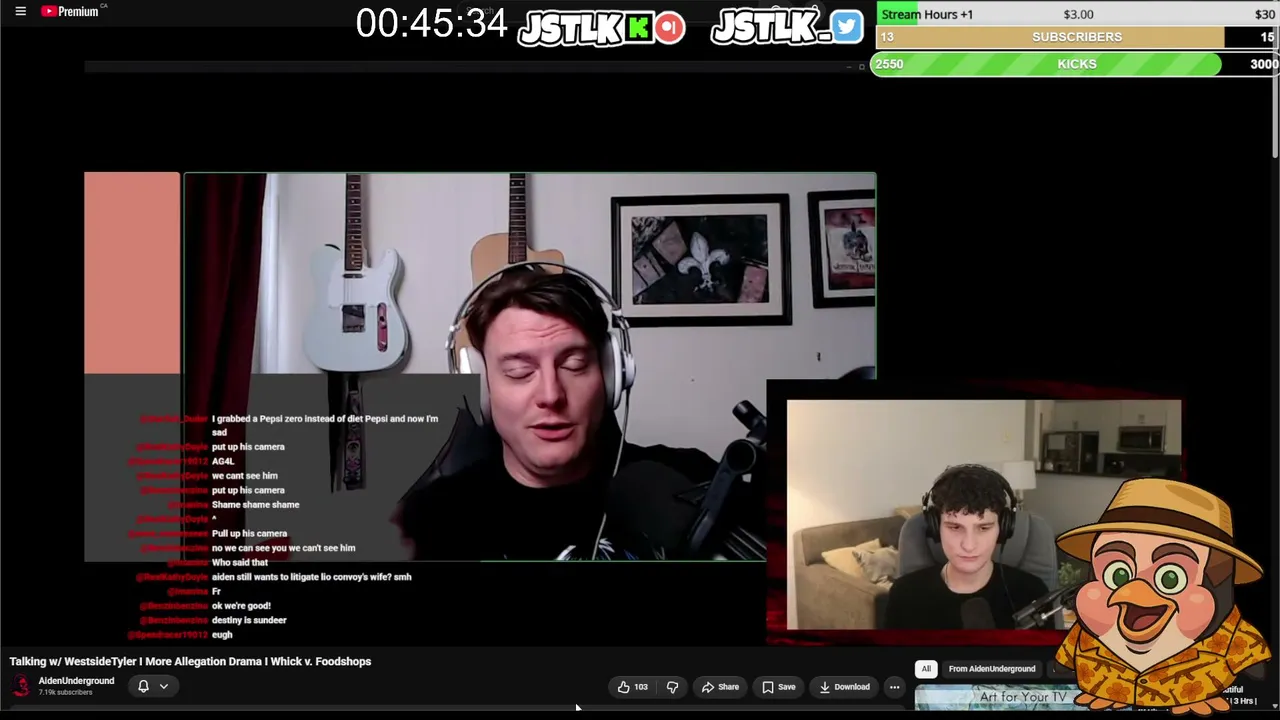Open the more actions ellipsis menu
The width and height of the screenshot is (1280, 720).
[895, 687]
